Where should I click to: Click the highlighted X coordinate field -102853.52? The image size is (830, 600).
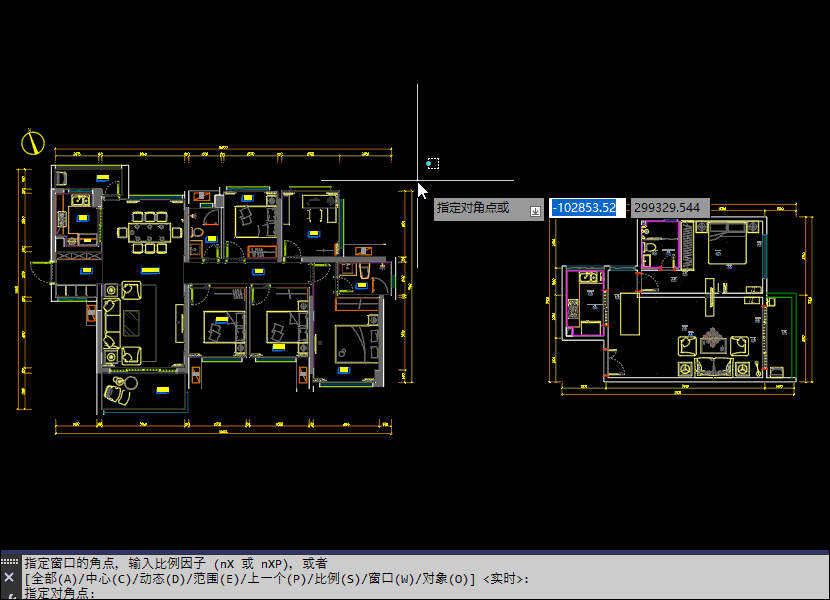[x=588, y=207]
